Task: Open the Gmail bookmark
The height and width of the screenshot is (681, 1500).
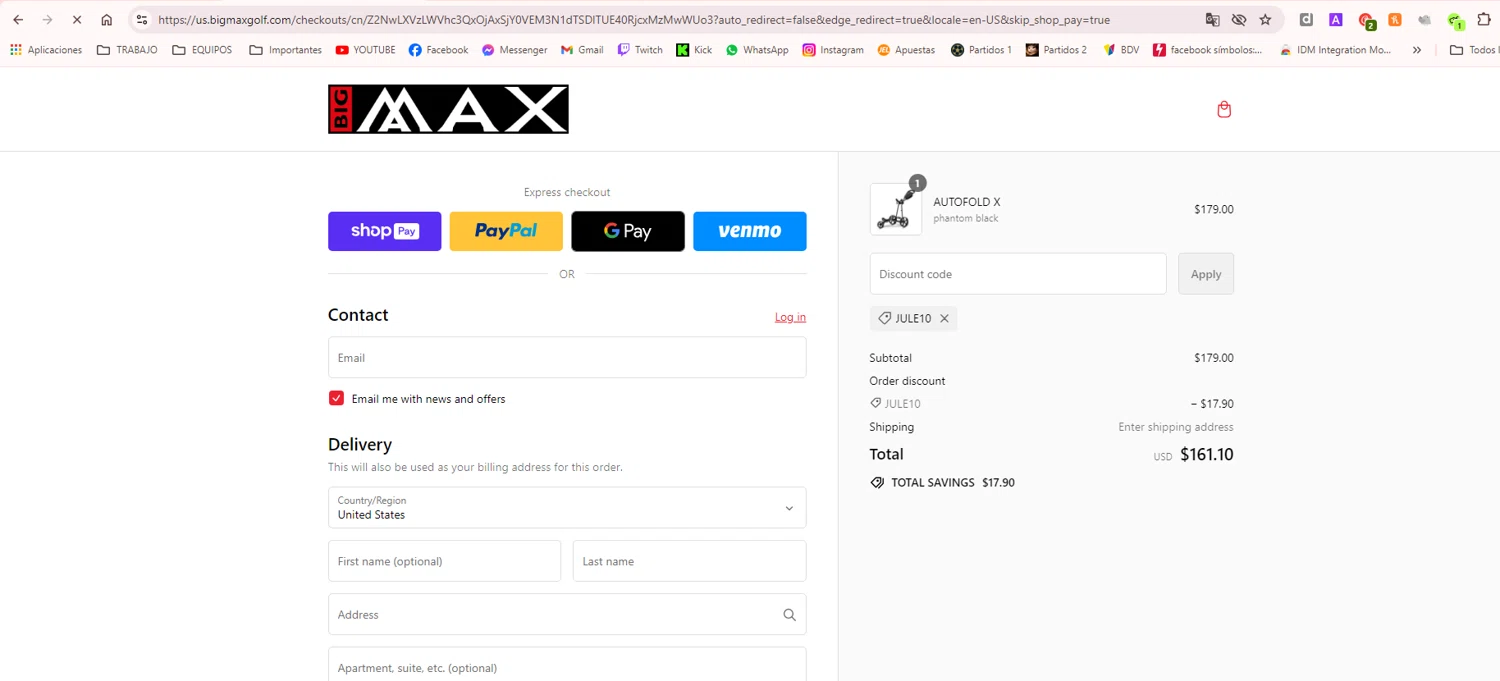Action: click(x=582, y=49)
